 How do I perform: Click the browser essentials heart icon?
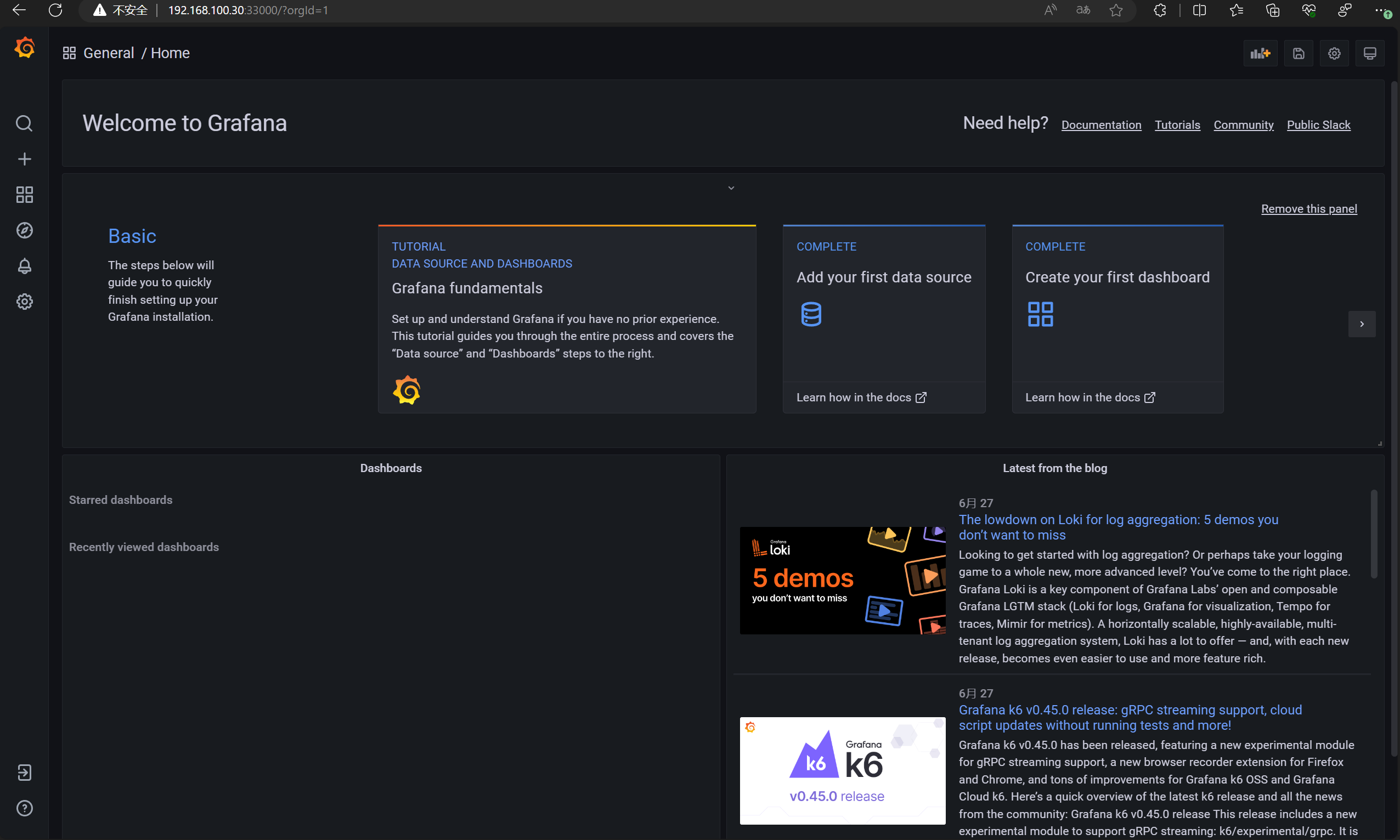click(x=1308, y=10)
